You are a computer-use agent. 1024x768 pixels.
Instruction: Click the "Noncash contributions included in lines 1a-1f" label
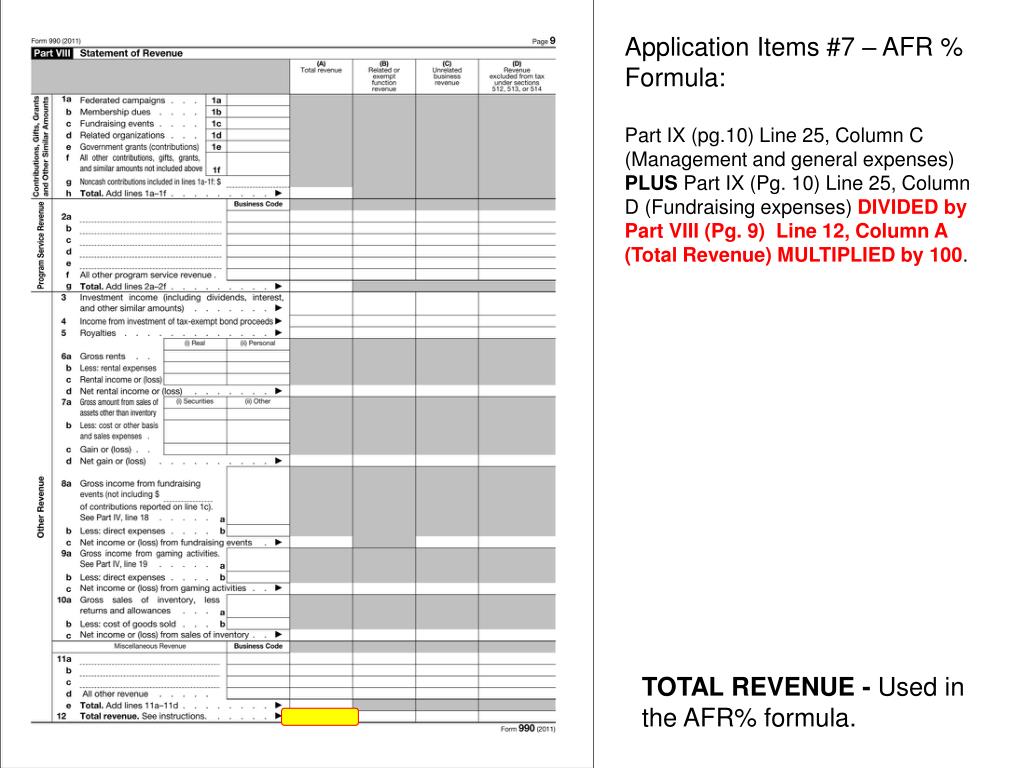[150, 182]
